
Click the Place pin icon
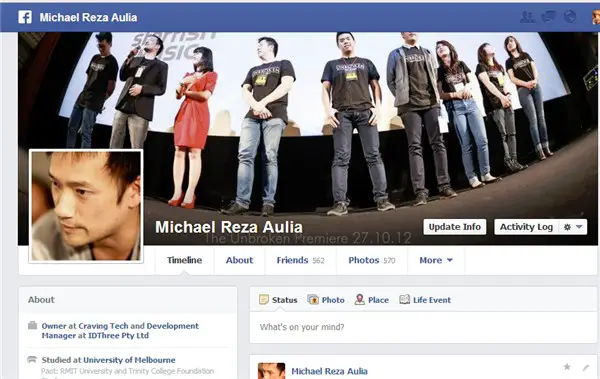click(359, 299)
